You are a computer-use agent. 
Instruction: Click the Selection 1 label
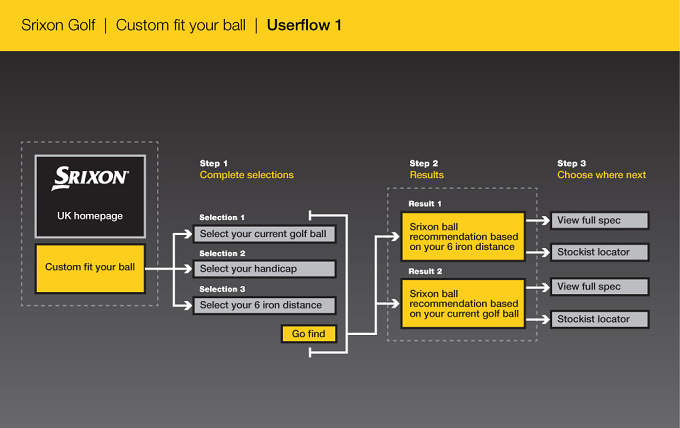[x=222, y=217]
